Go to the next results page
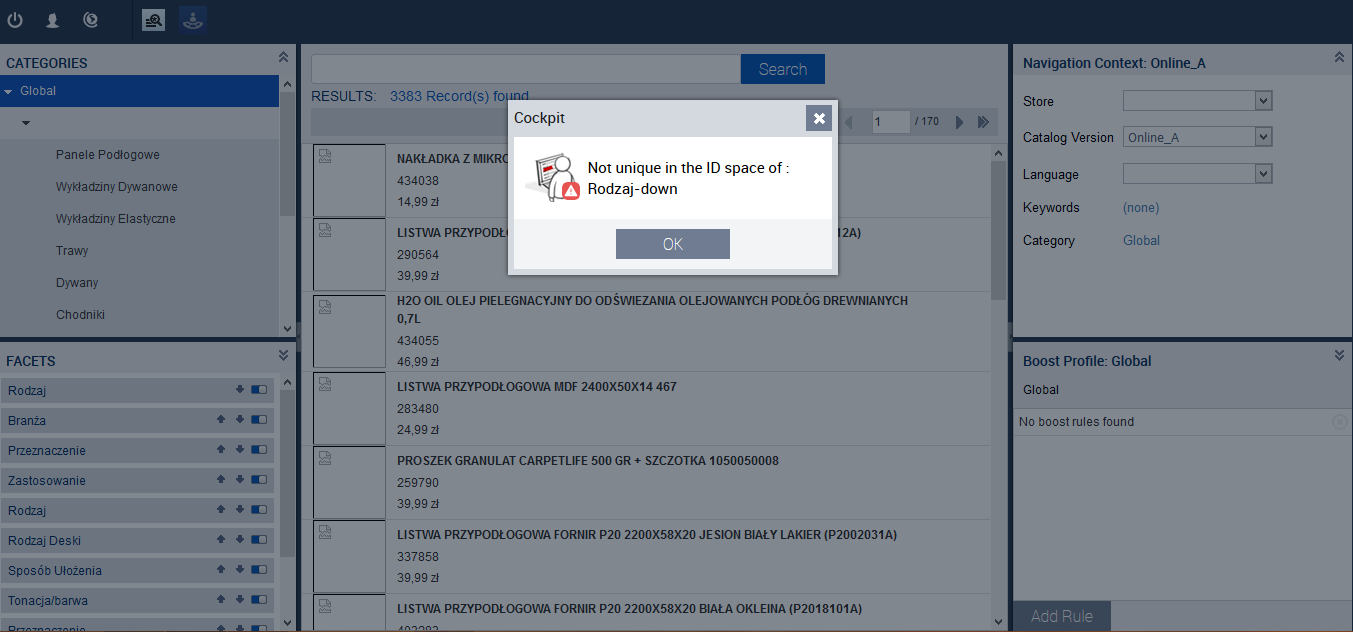The height and width of the screenshot is (632, 1353). tap(959, 122)
